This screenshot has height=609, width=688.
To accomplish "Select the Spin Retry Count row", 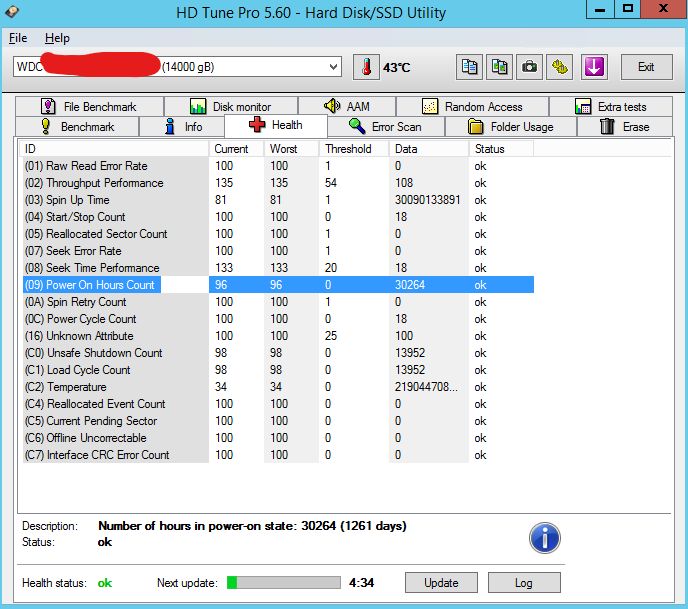I will [278, 302].
